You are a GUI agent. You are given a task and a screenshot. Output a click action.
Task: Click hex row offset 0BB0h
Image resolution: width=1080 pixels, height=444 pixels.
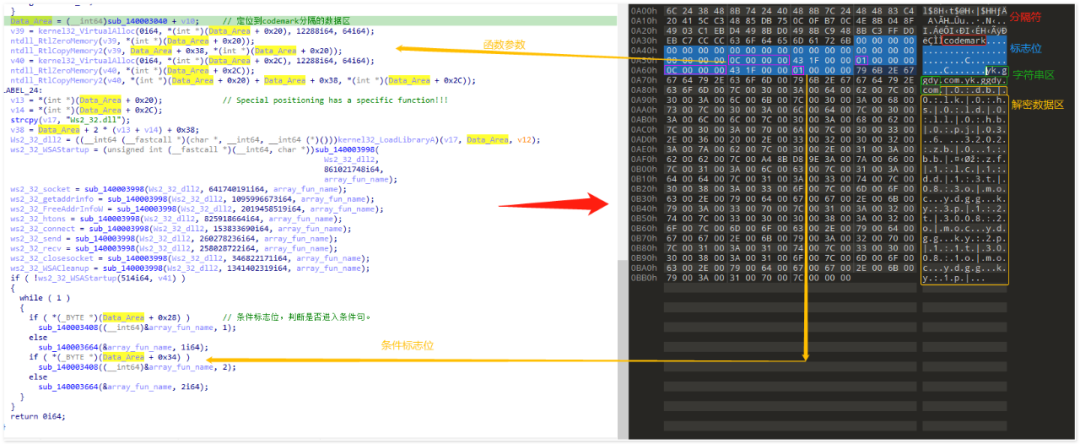tap(642, 277)
